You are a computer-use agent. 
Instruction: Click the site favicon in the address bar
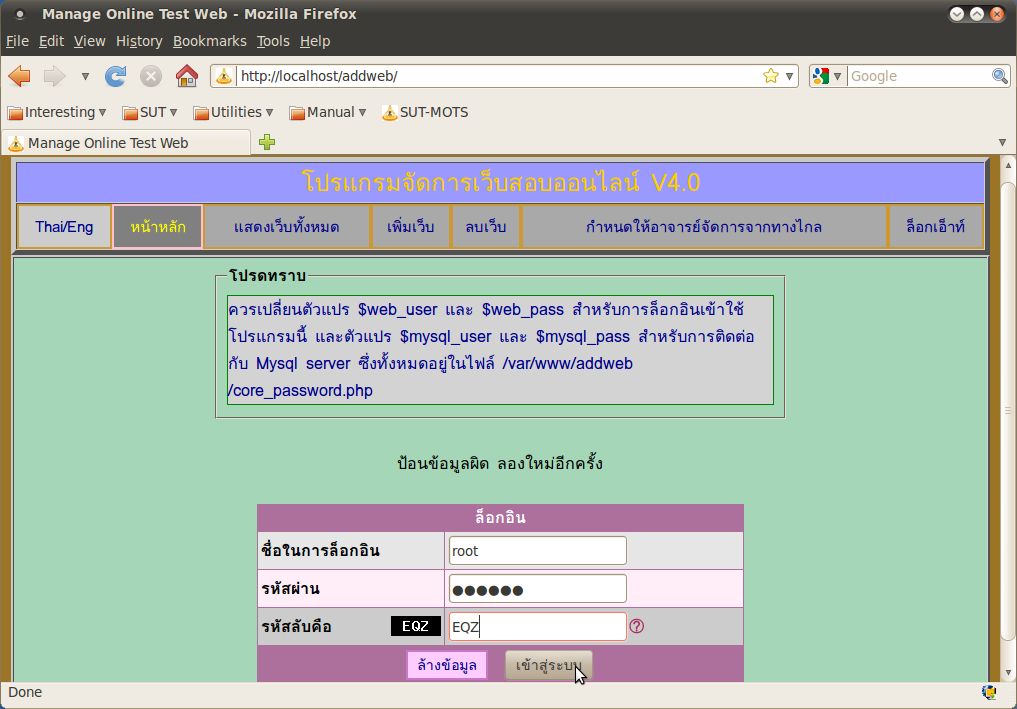(x=224, y=76)
